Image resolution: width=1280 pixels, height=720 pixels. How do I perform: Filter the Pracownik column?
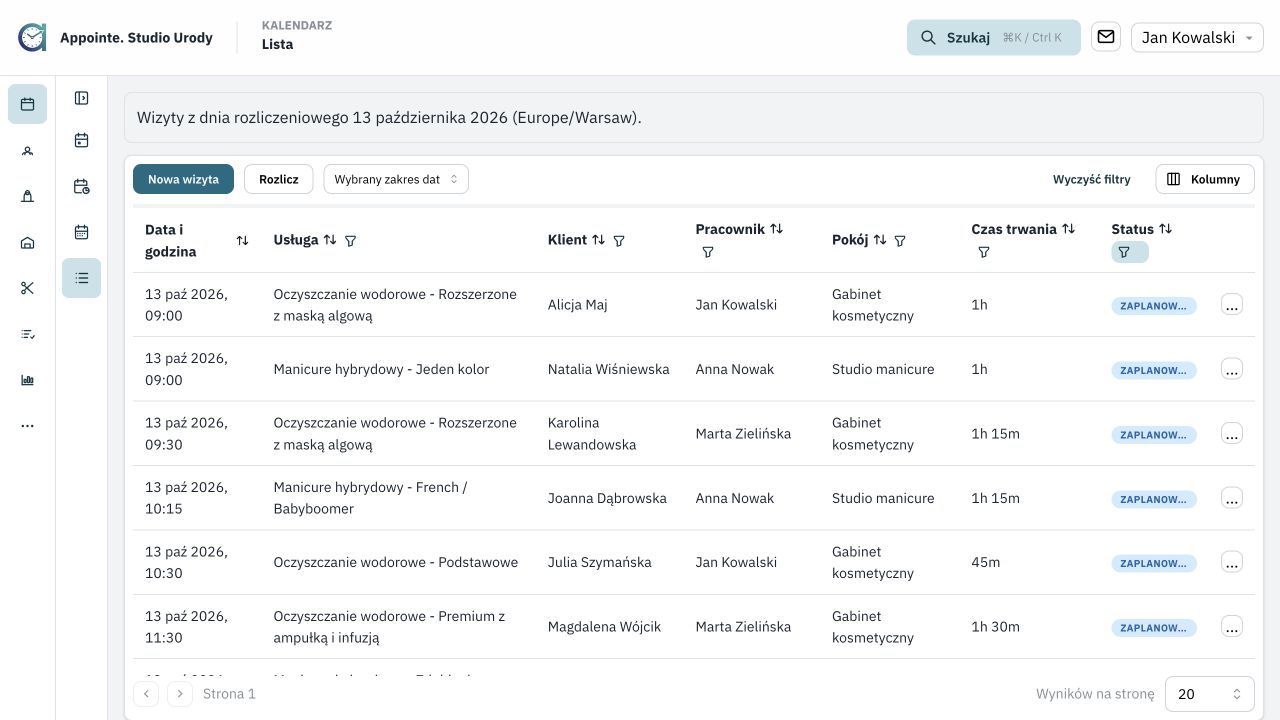(708, 253)
